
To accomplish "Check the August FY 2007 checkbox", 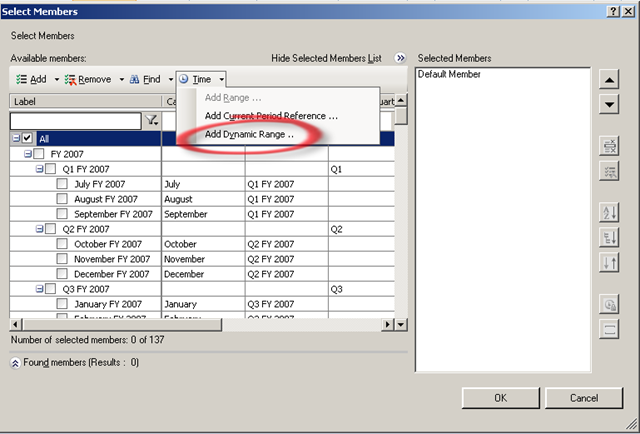I will [62, 199].
